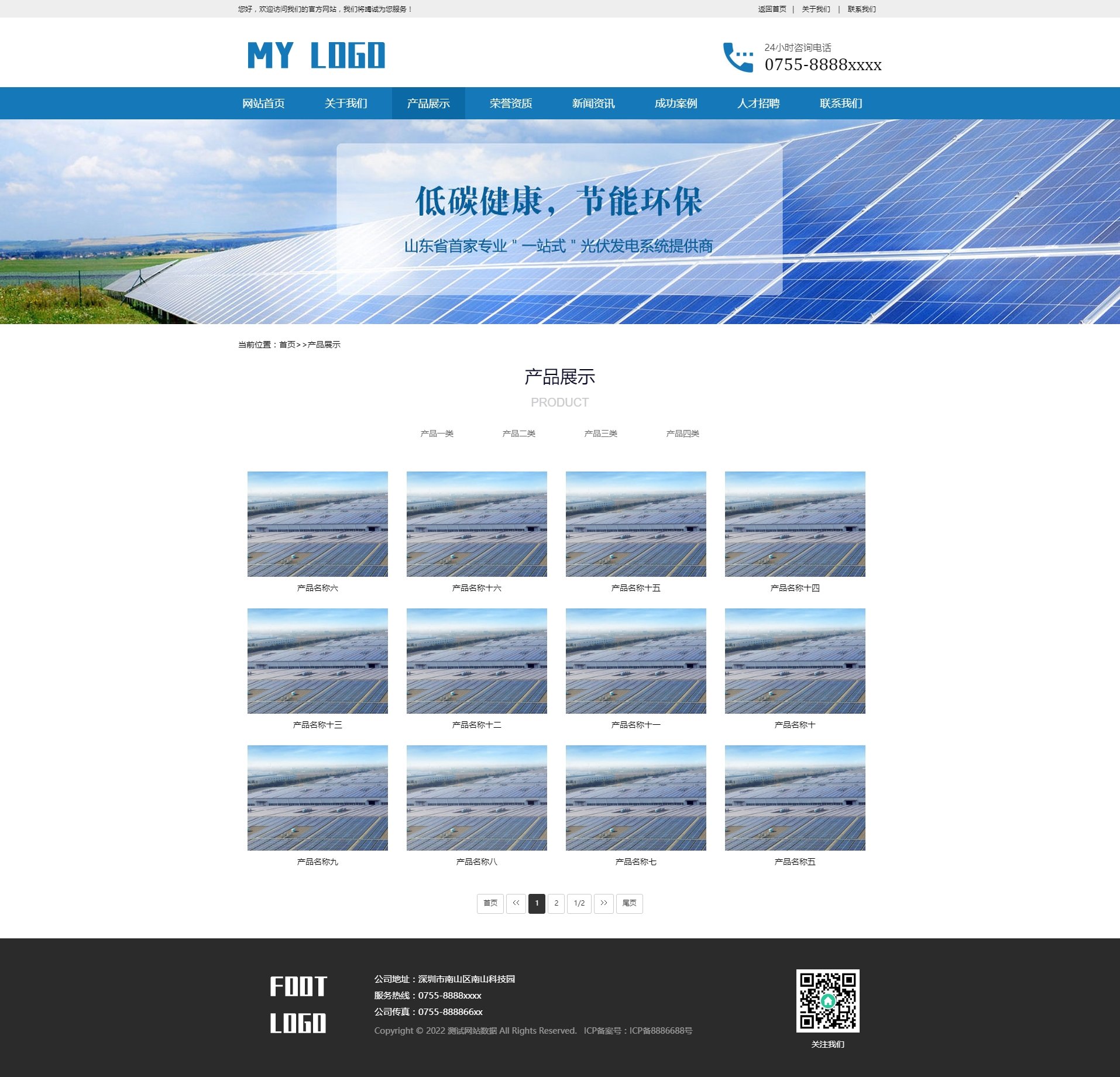Screen dimensions: 1120x1077
Task: Go to previous page with << arrow
Action: 516,903
